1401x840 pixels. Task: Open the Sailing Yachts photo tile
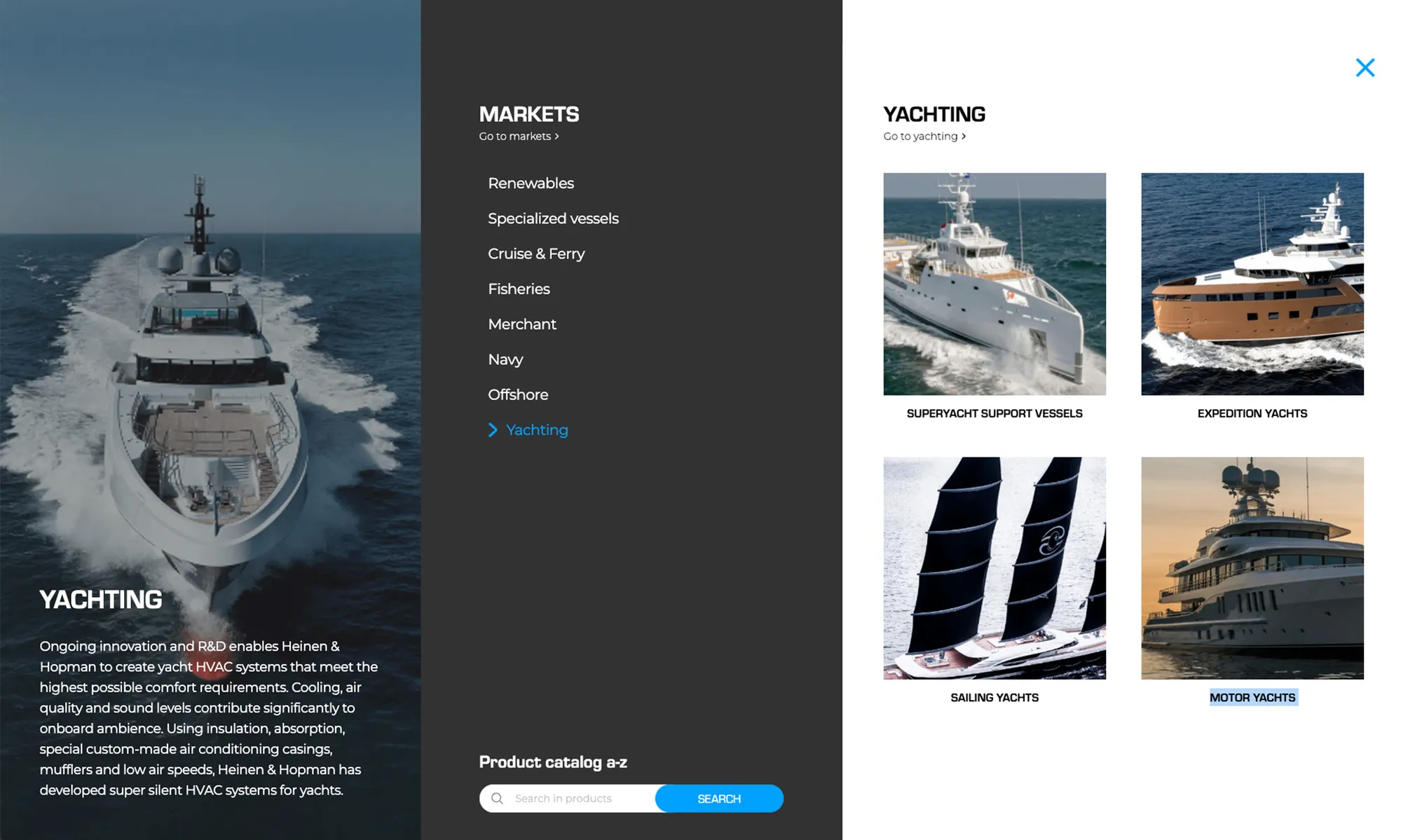tap(995, 568)
